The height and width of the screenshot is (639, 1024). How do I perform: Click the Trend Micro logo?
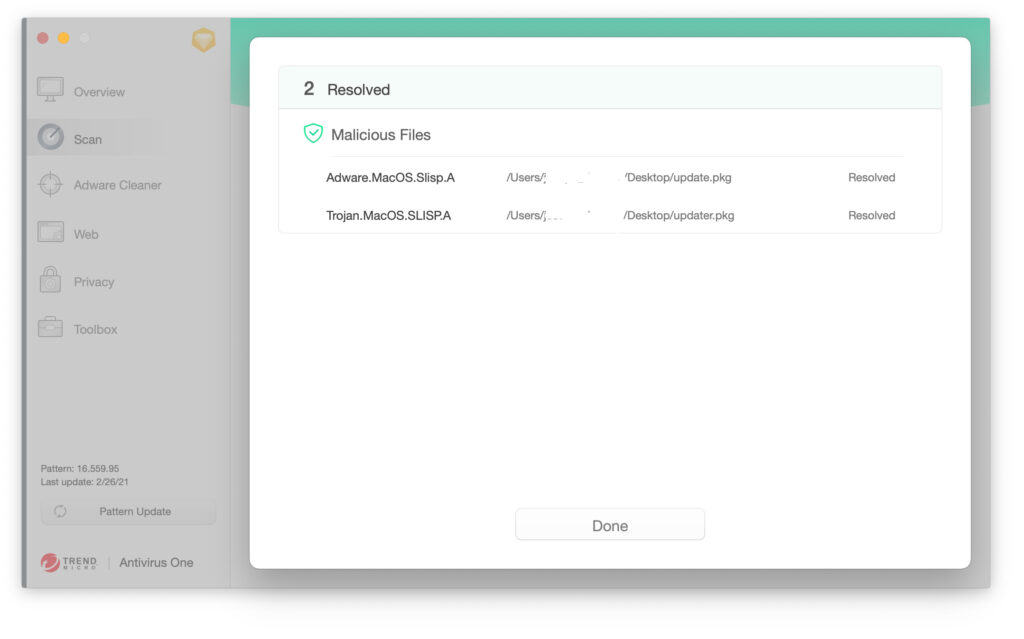click(69, 563)
